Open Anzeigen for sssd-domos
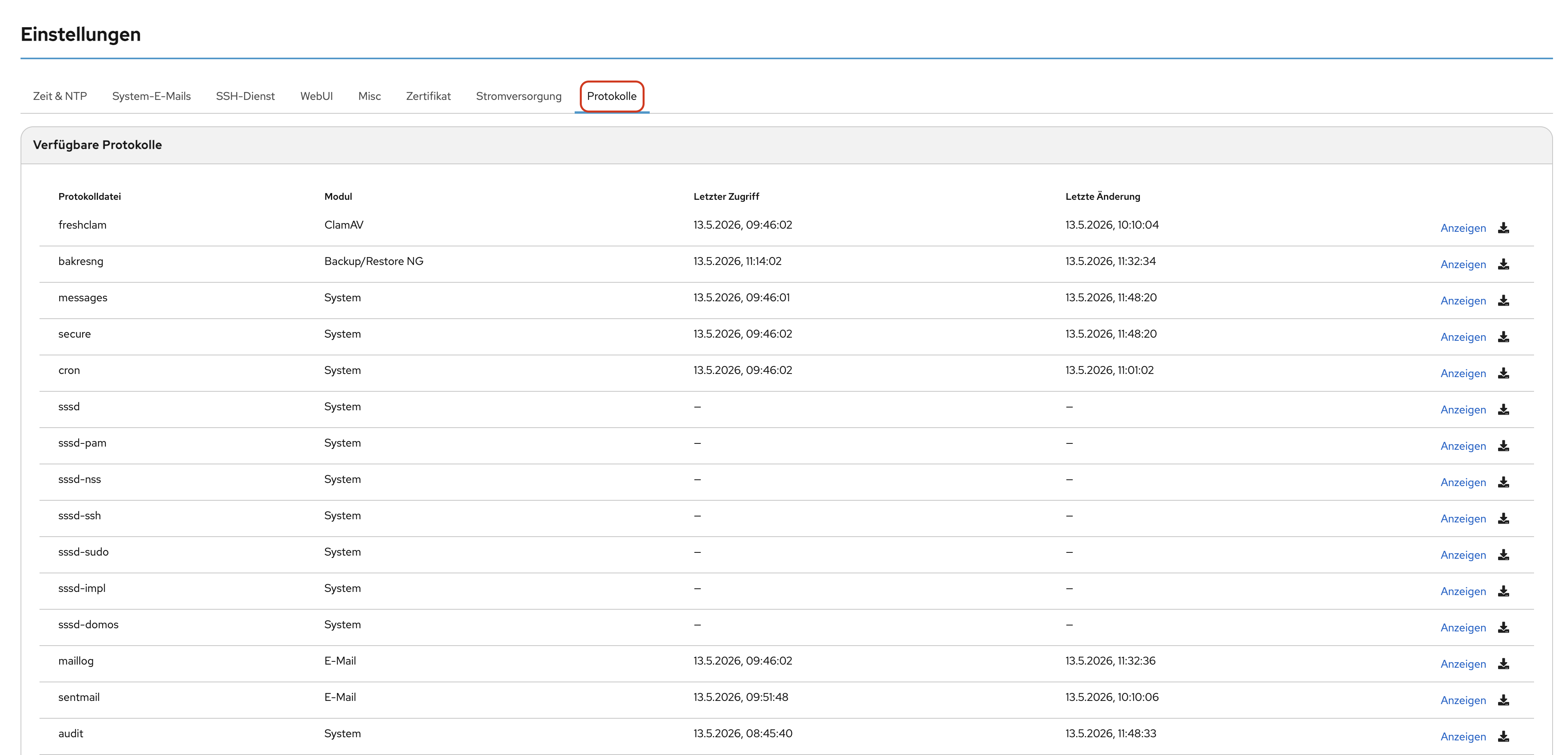1568x755 pixels. tap(1463, 628)
